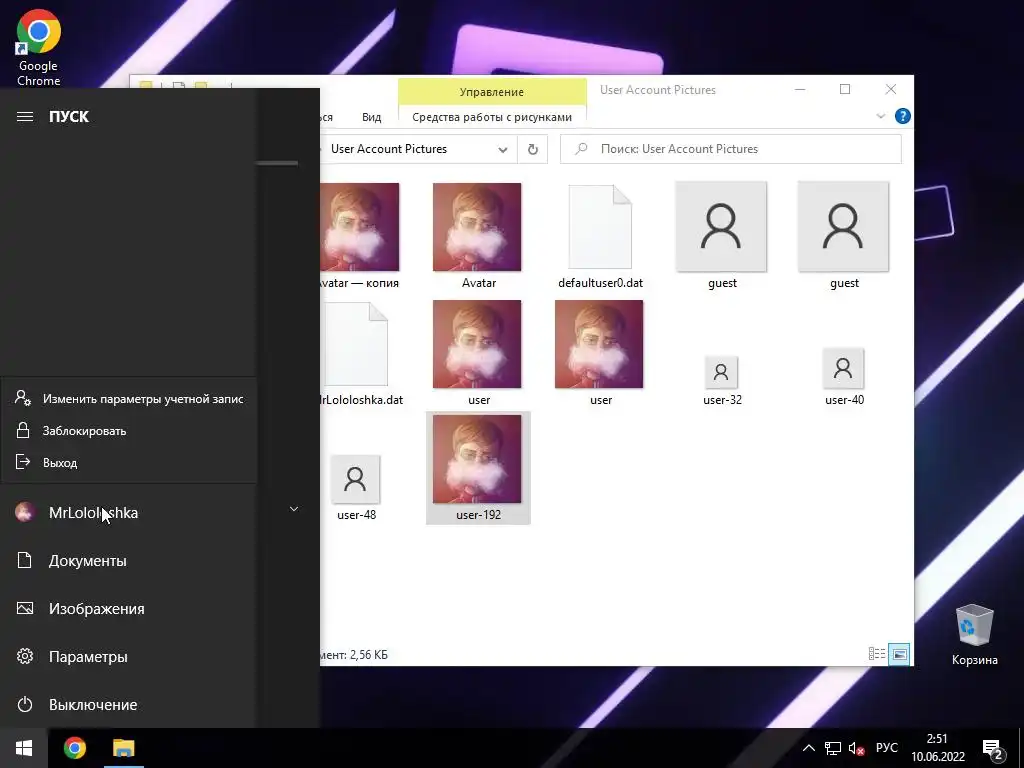Open Google Chrome desktop shortcut
1024x768 pixels.
(x=39, y=48)
